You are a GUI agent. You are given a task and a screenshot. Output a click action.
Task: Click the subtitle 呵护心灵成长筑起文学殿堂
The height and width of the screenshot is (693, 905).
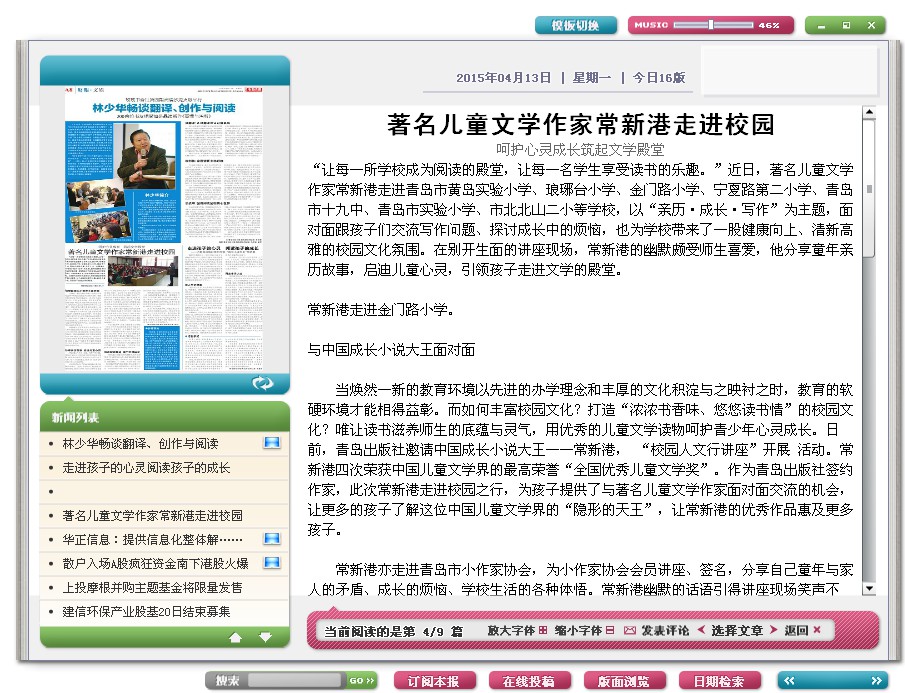(580, 149)
